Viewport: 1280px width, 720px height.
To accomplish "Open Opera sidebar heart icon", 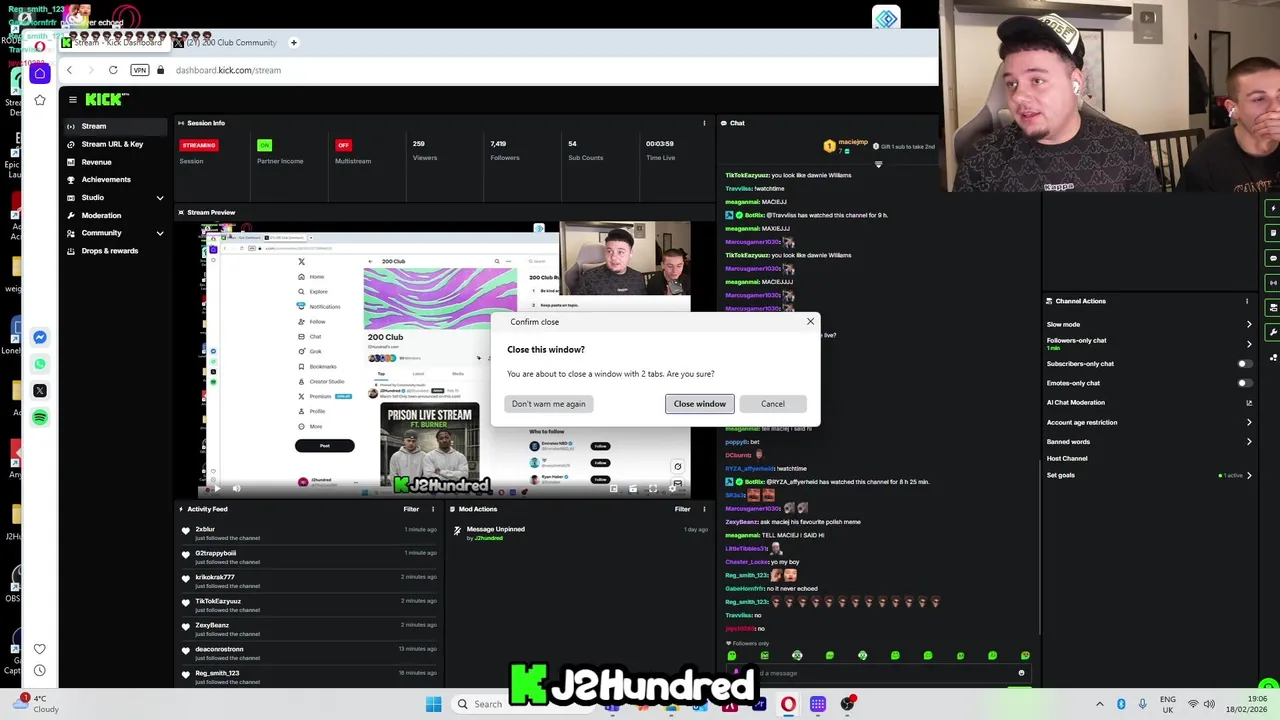I will coord(40,649).
